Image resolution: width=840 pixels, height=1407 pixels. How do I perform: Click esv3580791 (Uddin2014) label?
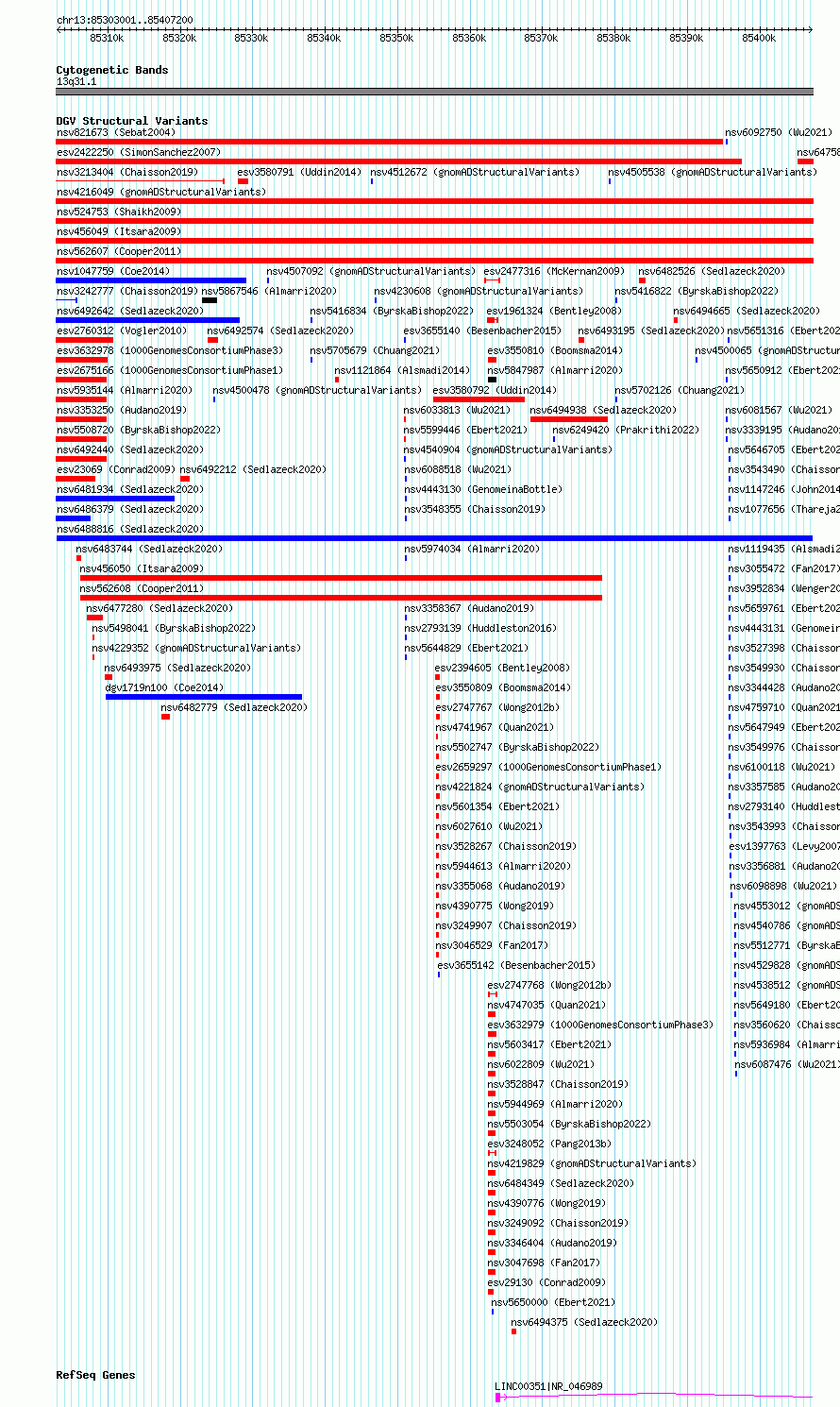299,172
